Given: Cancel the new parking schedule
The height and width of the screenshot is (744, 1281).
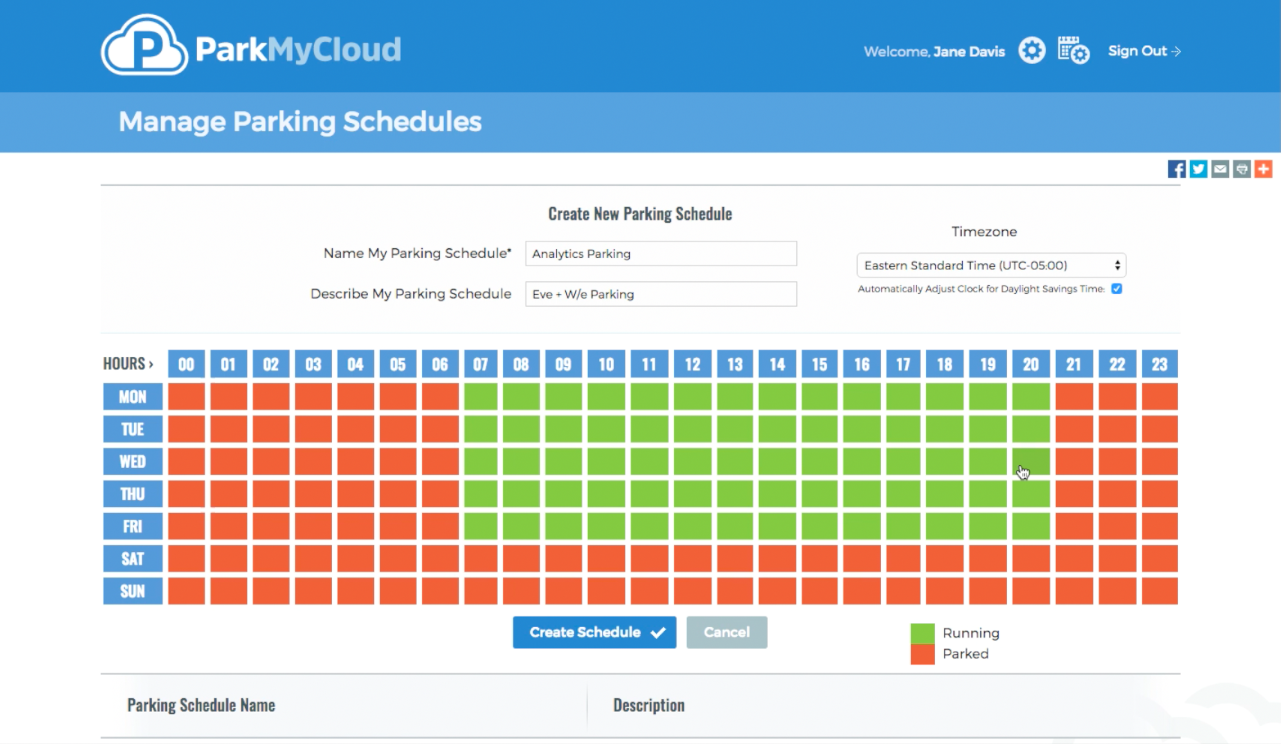Looking at the screenshot, I should 727,632.
